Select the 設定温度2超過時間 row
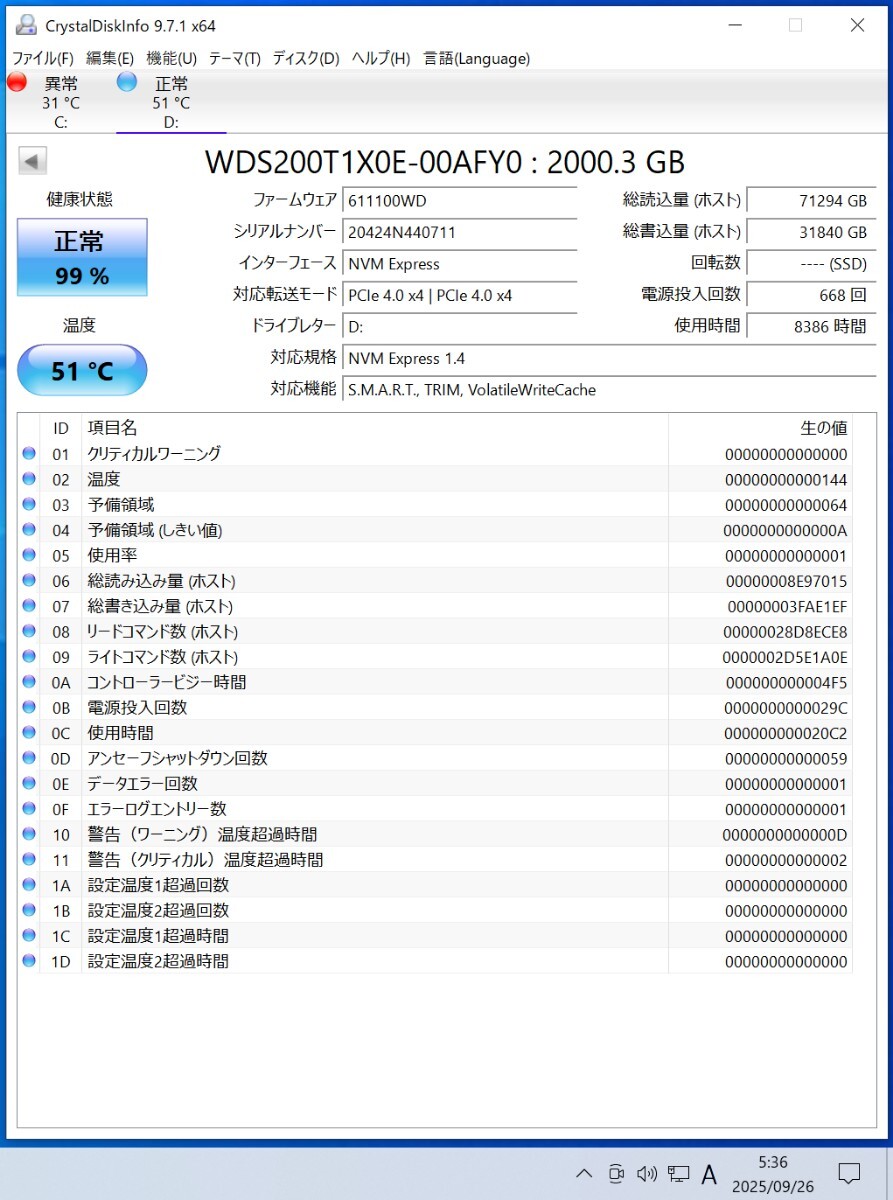 point(436,961)
